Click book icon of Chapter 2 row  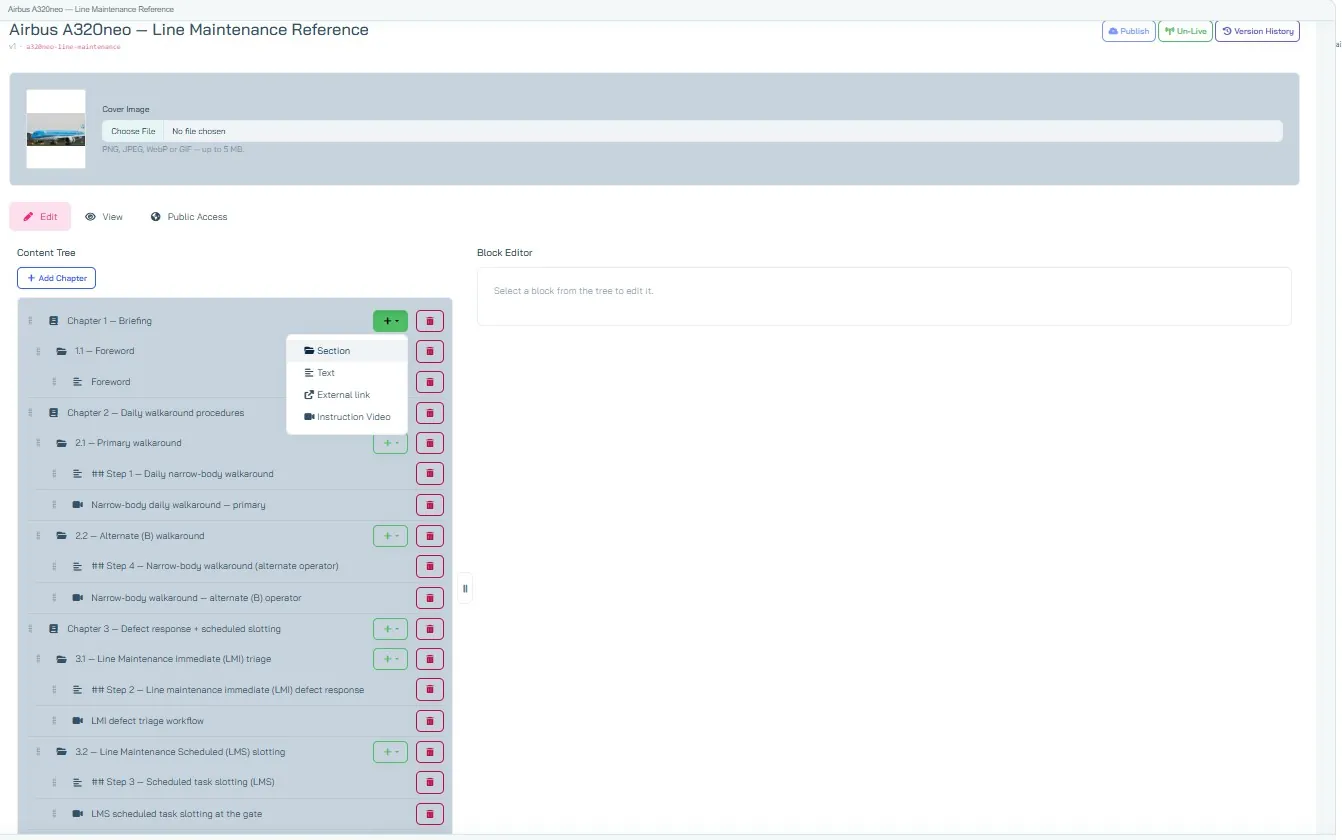coord(54,413)
